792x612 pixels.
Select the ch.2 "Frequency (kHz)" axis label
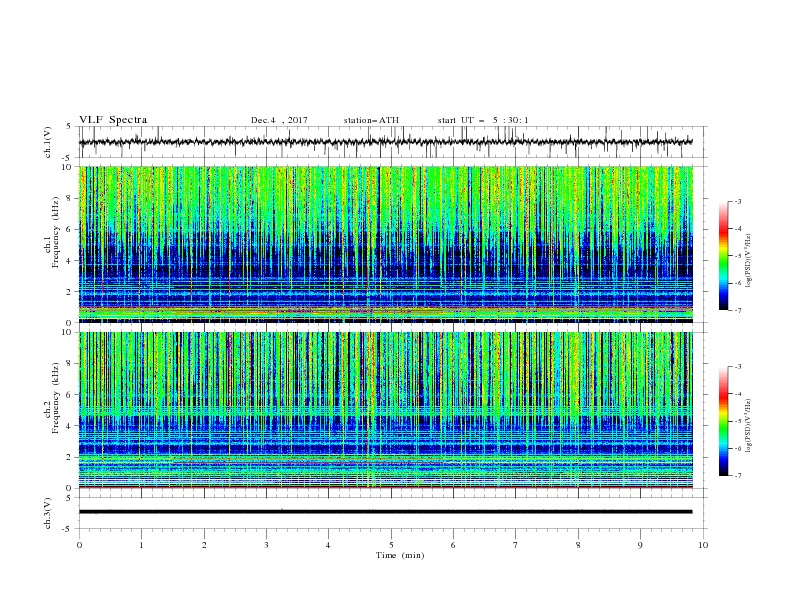click(55, 398)
